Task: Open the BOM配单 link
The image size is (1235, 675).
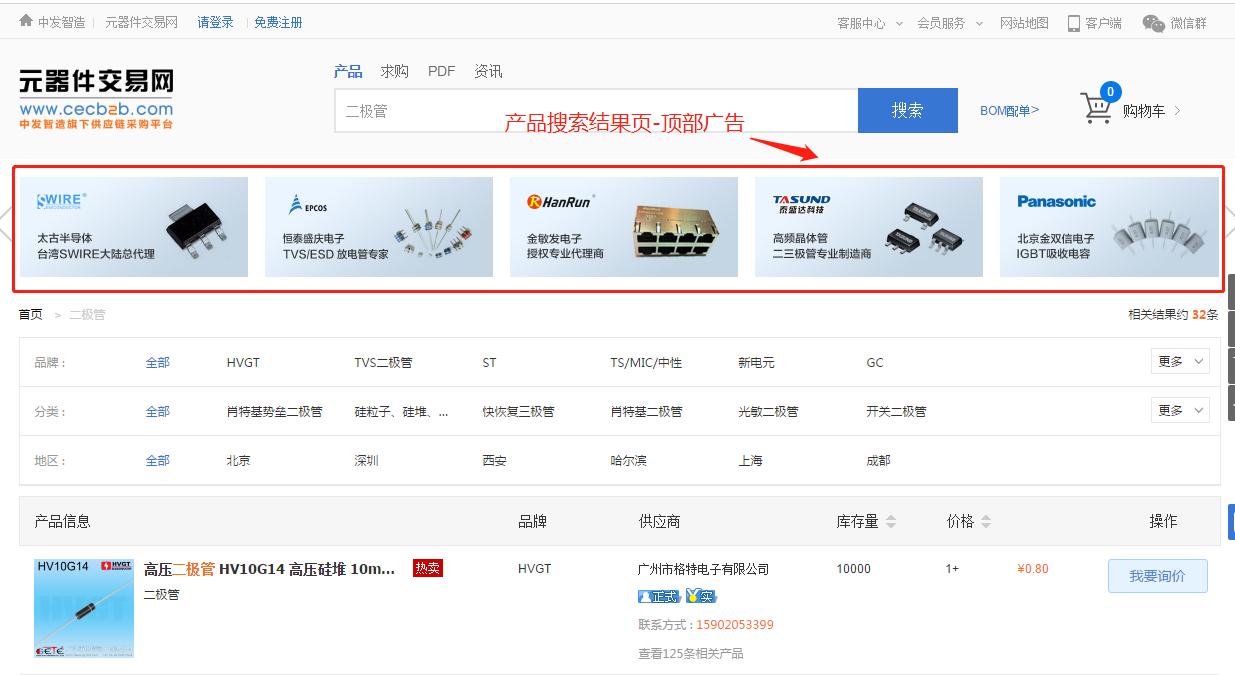Action: click(x=1009, y=111)
